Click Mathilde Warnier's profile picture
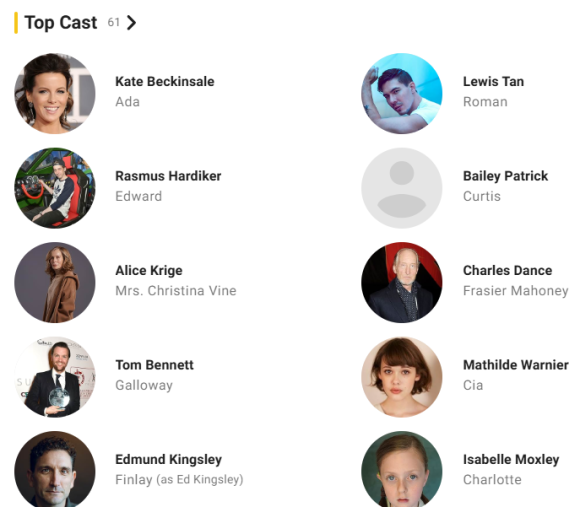Screen dimensions: 580x507 pyautogui.click(x=402, y=377)
